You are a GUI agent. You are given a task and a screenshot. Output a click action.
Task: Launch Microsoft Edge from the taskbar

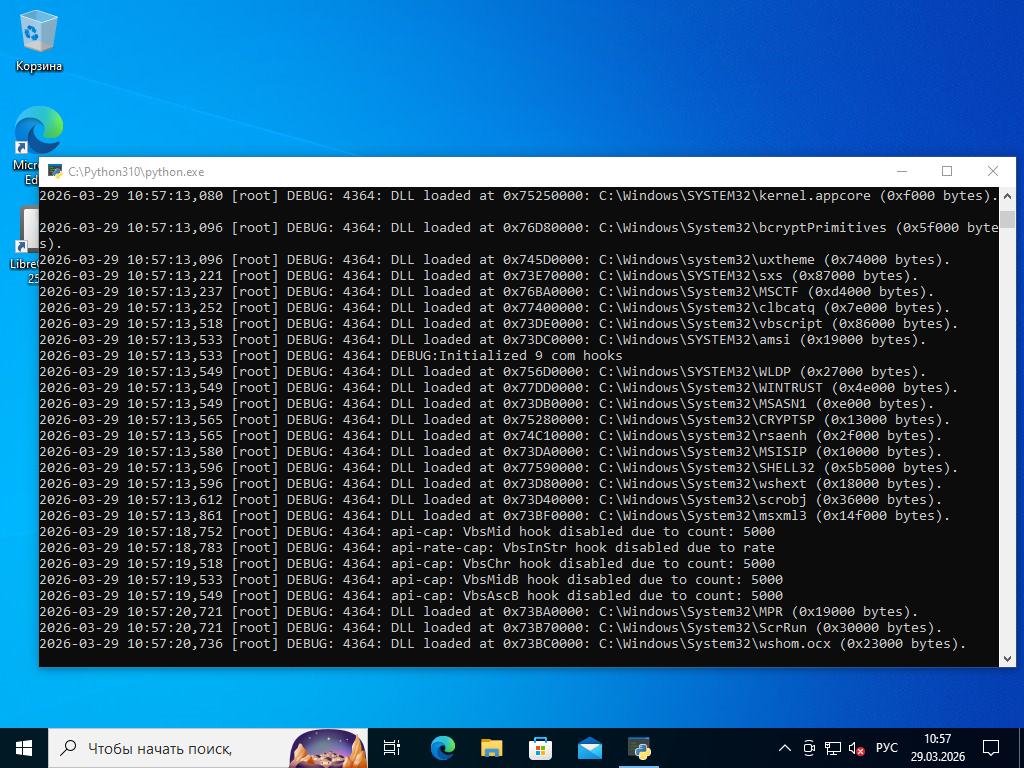(442, 747)
